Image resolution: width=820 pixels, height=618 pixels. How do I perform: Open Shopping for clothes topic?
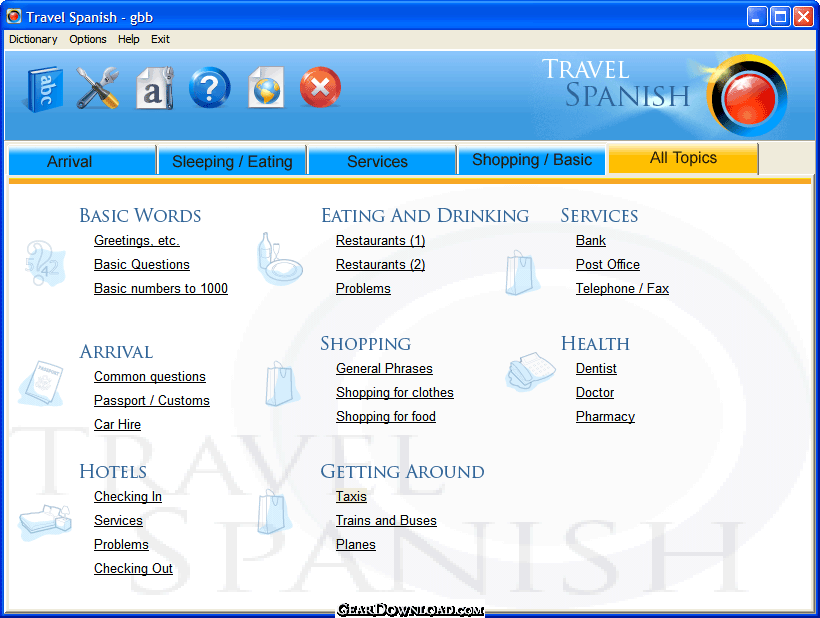point(395,393)
